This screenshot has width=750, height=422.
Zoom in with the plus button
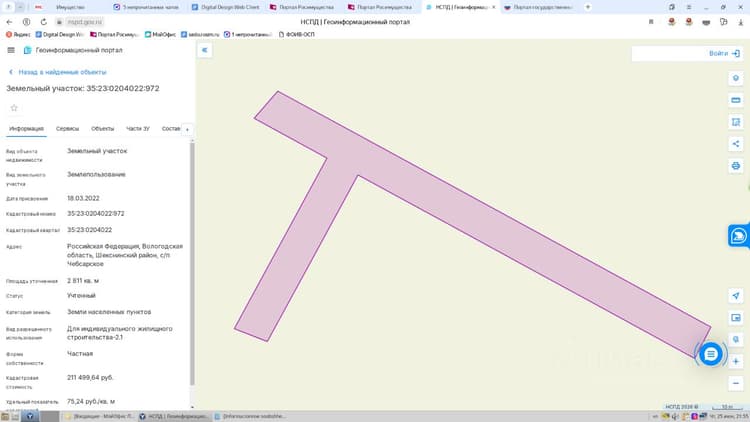pyautogui.click(x=736, y=361)
